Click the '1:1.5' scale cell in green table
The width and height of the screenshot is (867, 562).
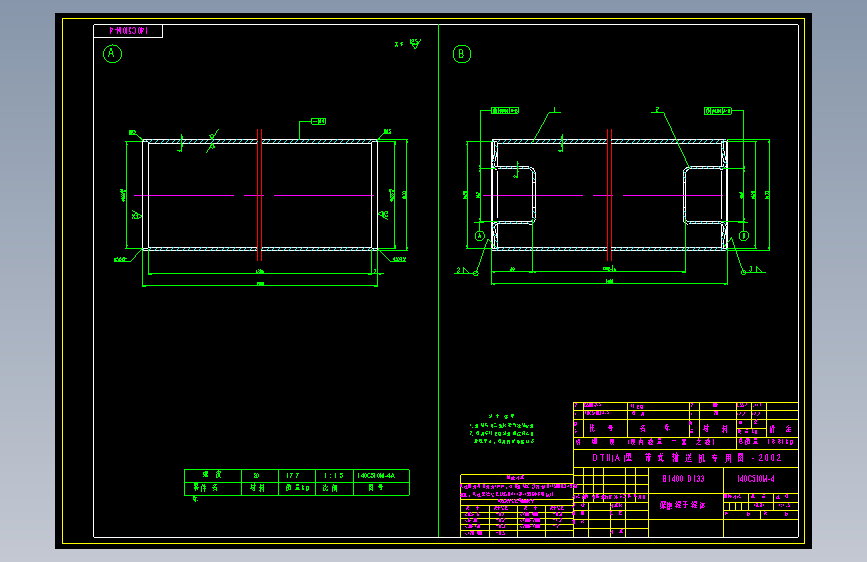(333, 476)
